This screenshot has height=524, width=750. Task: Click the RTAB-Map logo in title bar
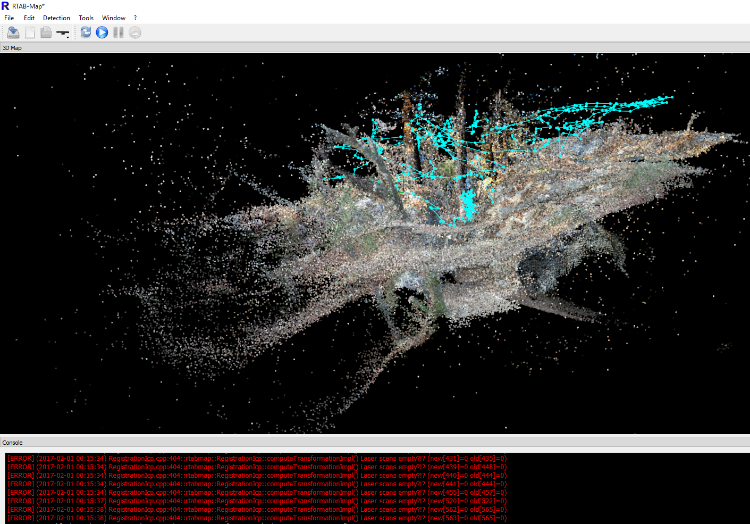point(6,5)
